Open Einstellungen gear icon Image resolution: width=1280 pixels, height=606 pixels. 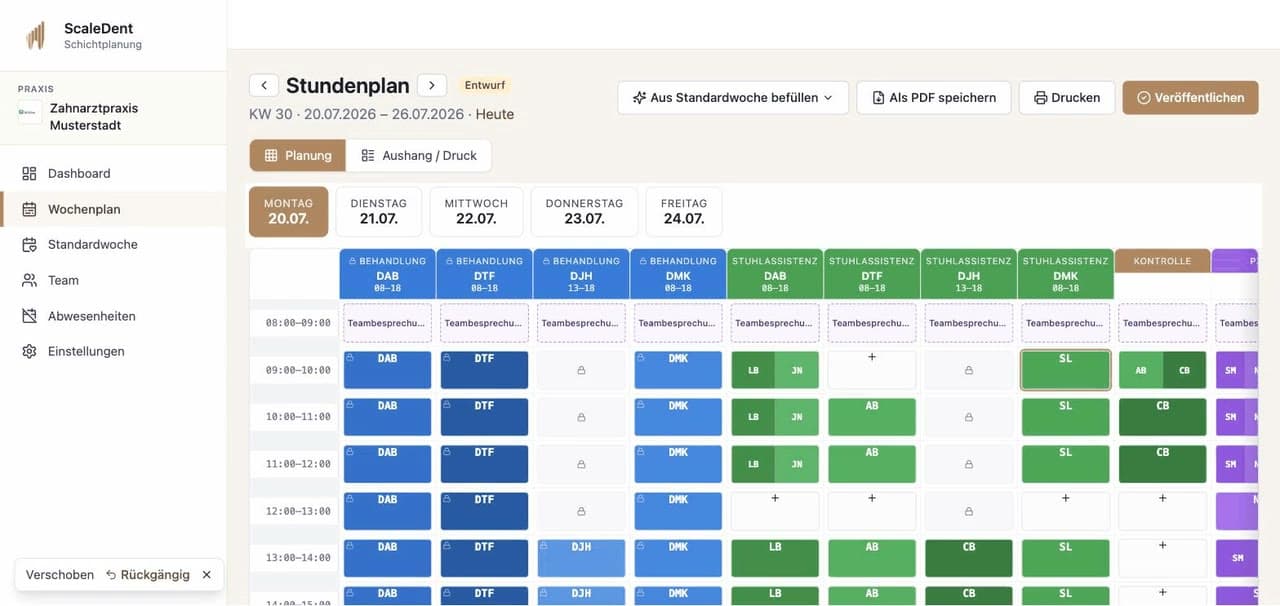tap(29, 351)
